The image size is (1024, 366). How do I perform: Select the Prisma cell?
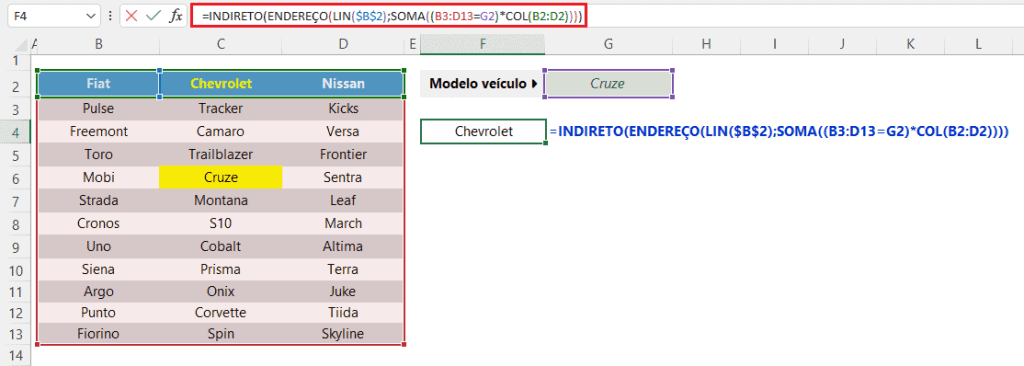tap(221, 269)
